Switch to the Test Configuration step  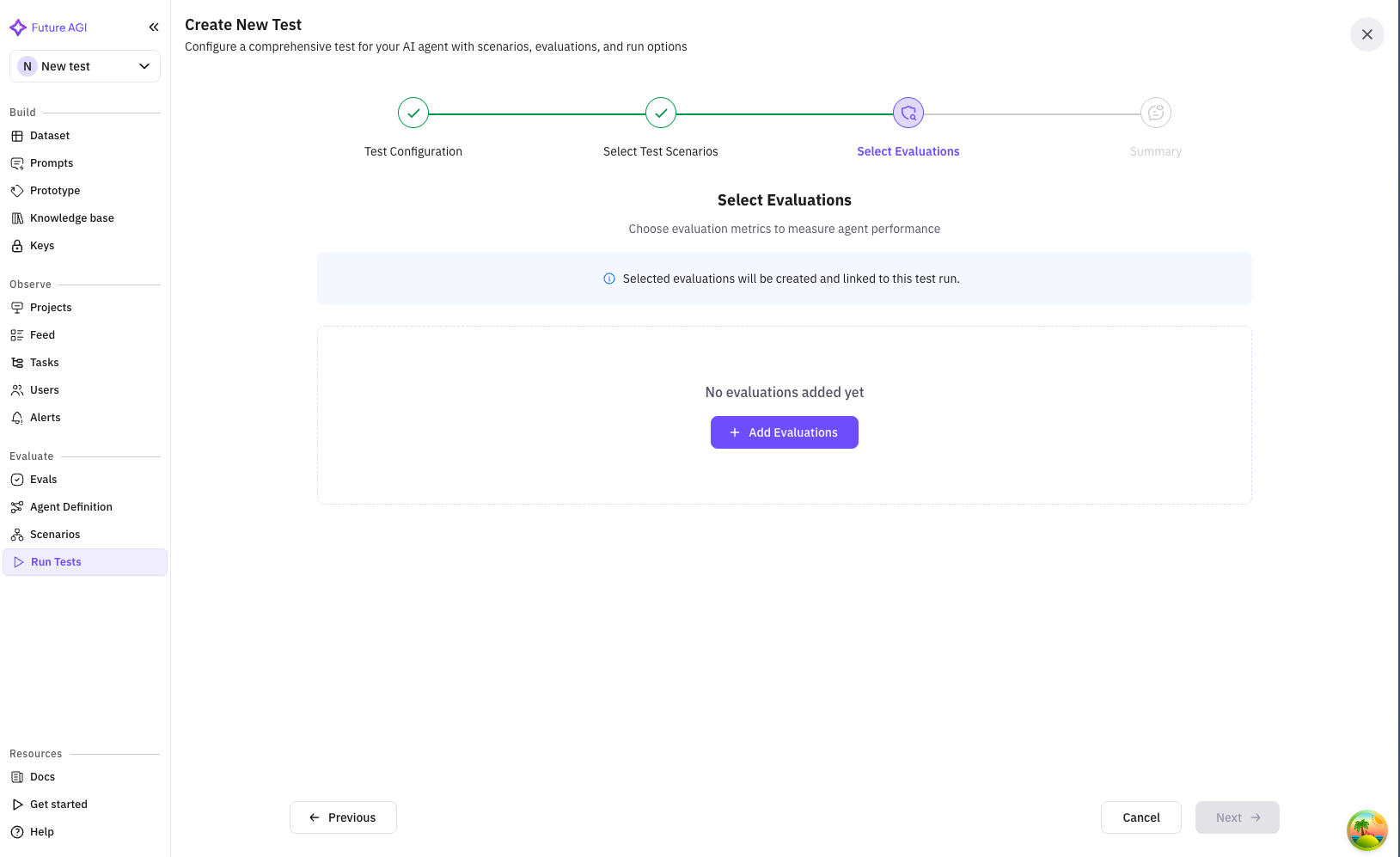[x=413, y=113]
